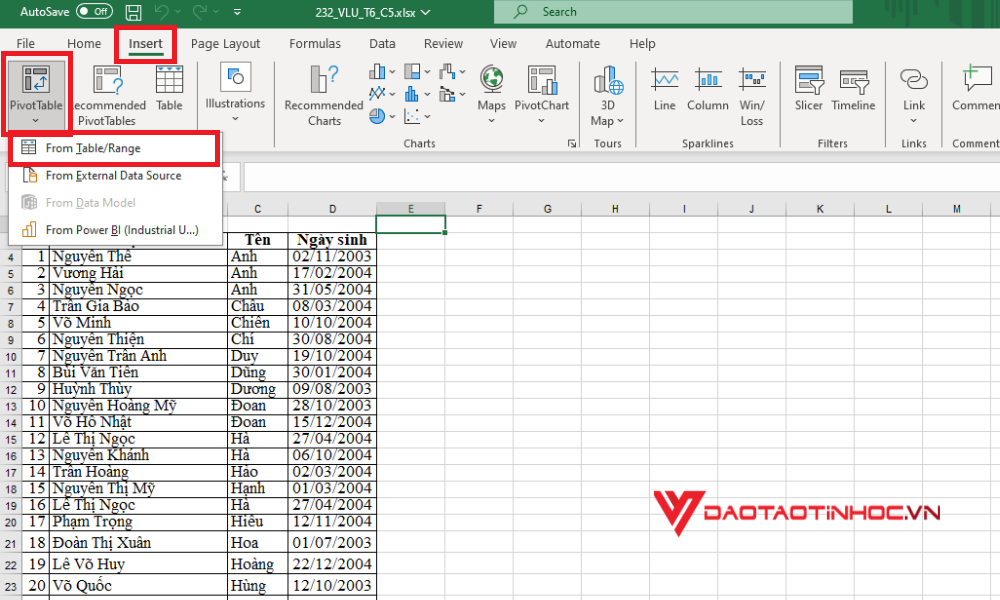Select cell with date 22/12/2004
Image resolution: width=1000 pixels, height=600 pixels.
click(x=332, y=564)
